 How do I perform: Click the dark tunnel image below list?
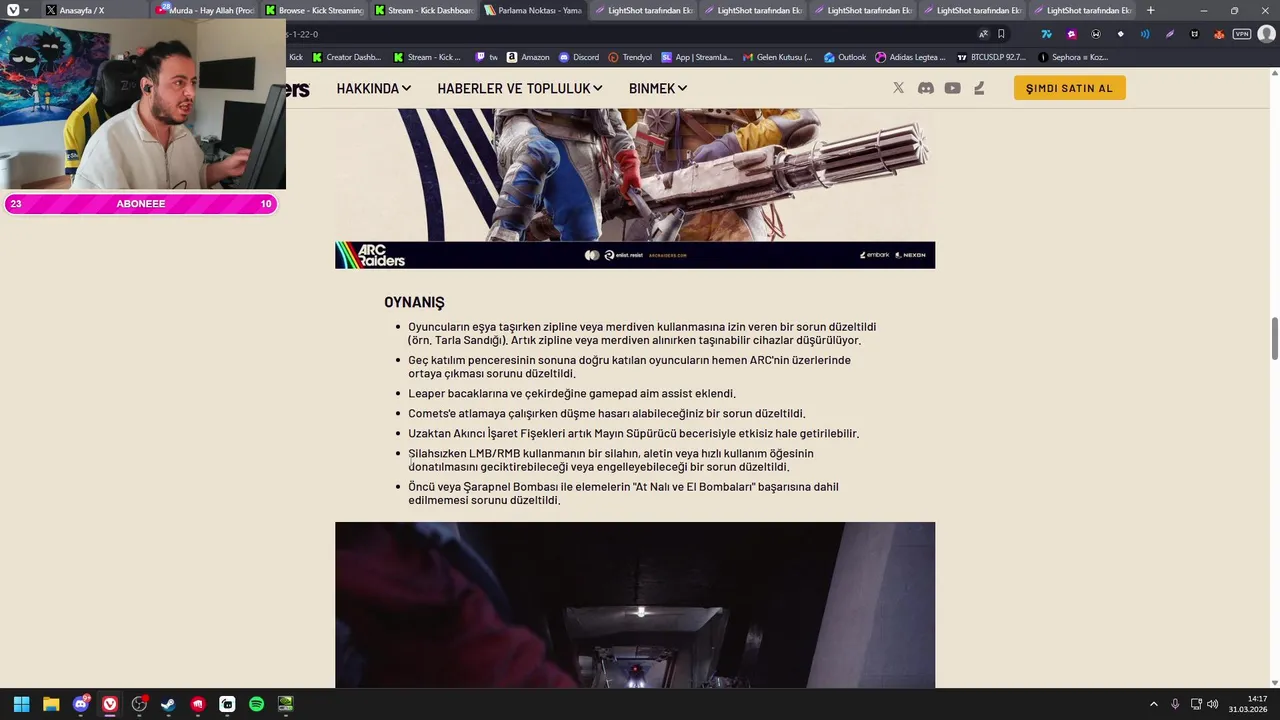(x=635, y=605)
